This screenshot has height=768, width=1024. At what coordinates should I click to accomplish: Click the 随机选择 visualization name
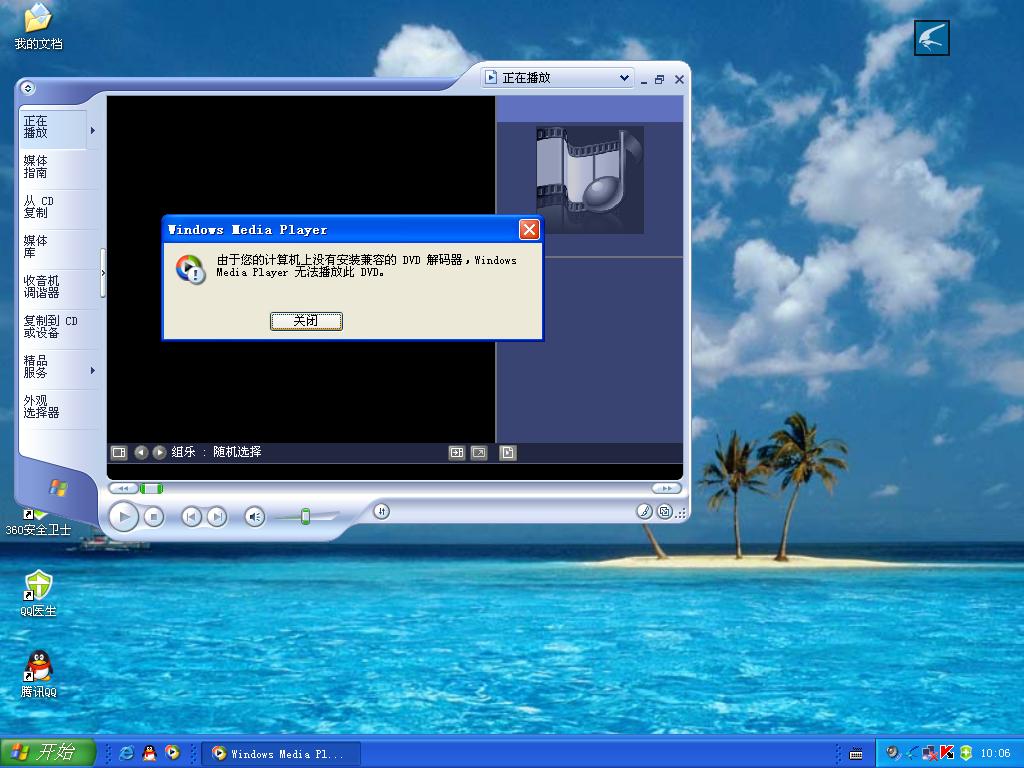237,452
